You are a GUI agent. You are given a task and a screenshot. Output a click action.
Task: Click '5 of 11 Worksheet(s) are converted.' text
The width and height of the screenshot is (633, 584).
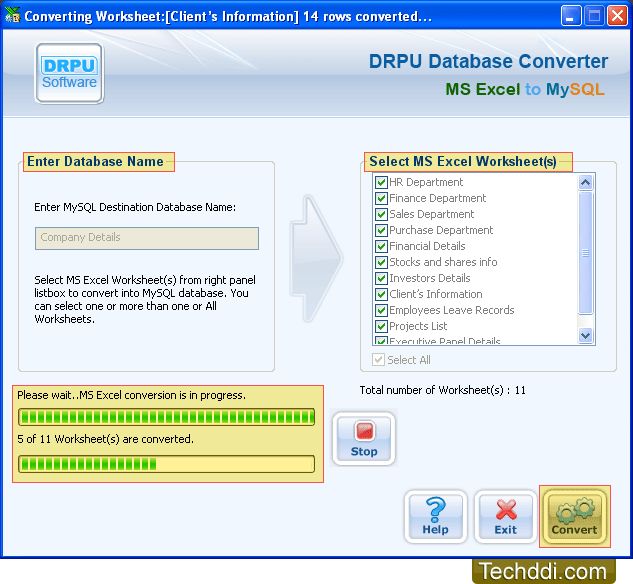[105, 439]
